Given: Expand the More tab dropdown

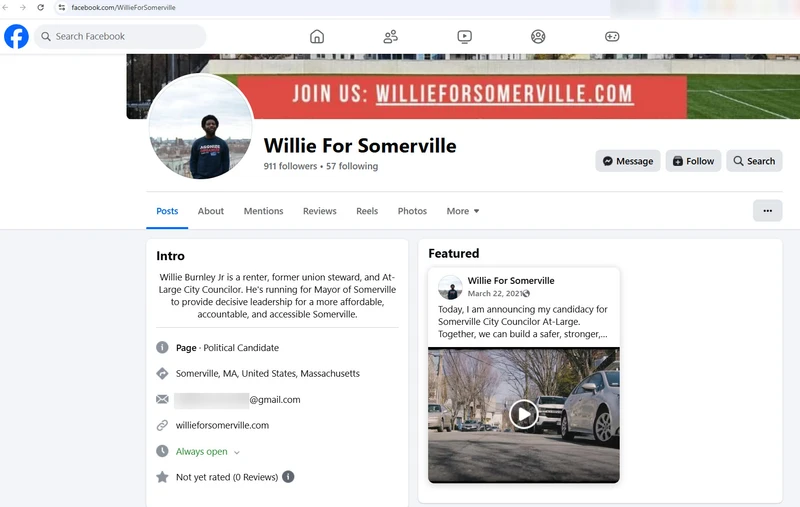Looking at the screenshot, I should tap(463, 211).
